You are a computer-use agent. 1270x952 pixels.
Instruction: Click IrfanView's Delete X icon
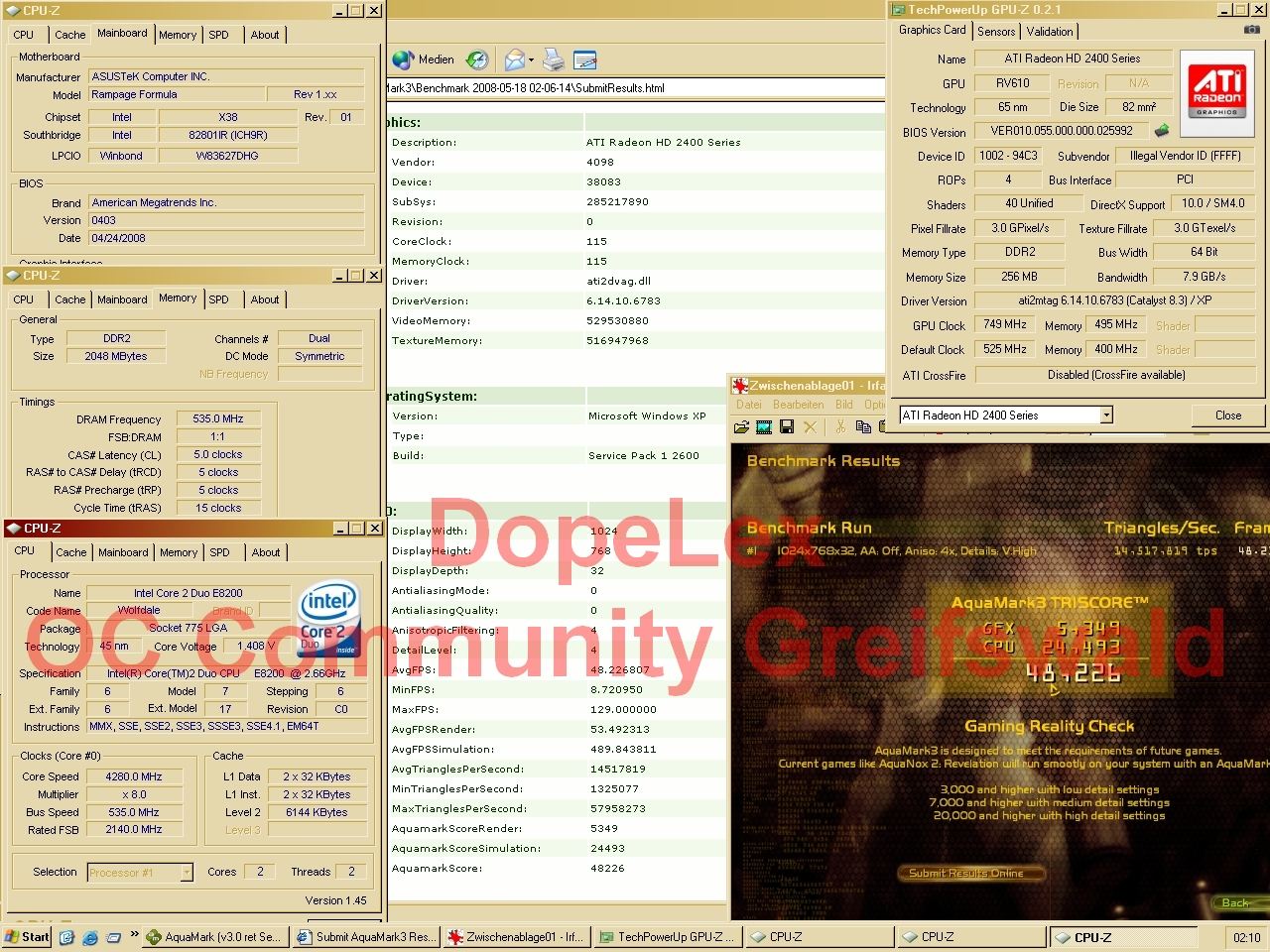click(810, 427)
